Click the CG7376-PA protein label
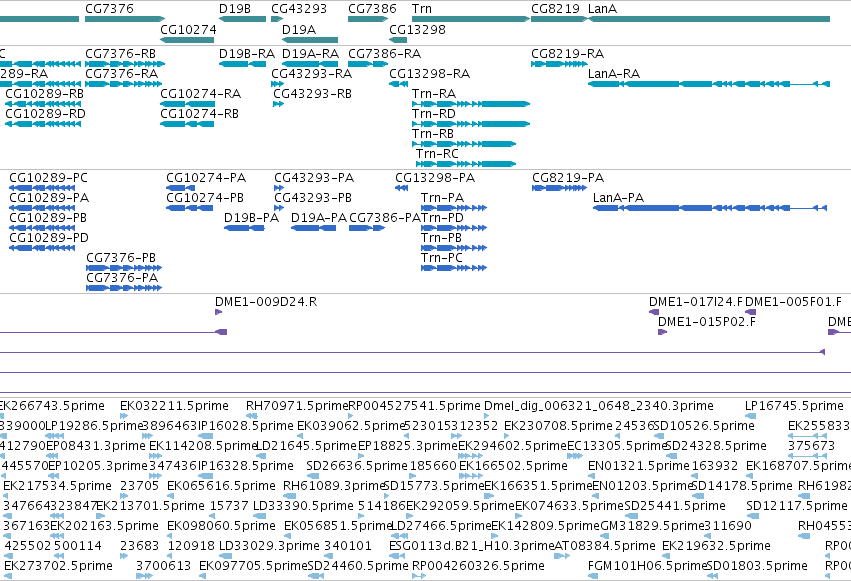This screenshot has width=851, height=581. coord(122,278)
